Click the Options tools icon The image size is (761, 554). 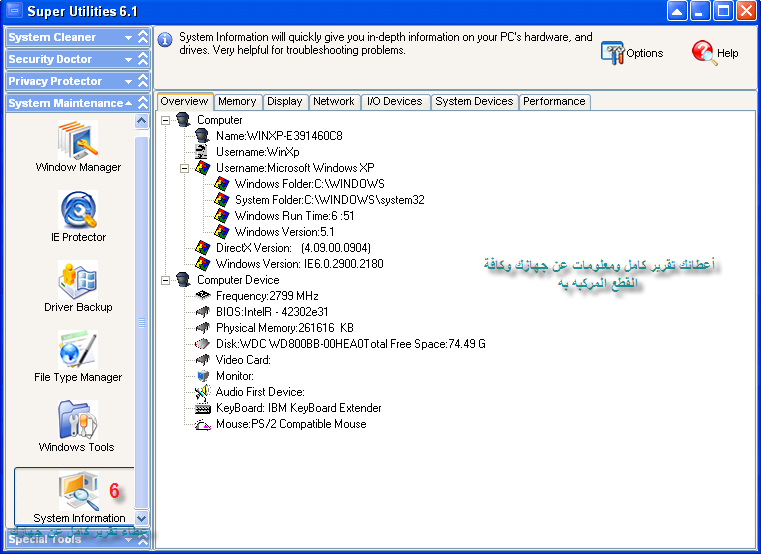pyautogui.click(x=612, y=53)
